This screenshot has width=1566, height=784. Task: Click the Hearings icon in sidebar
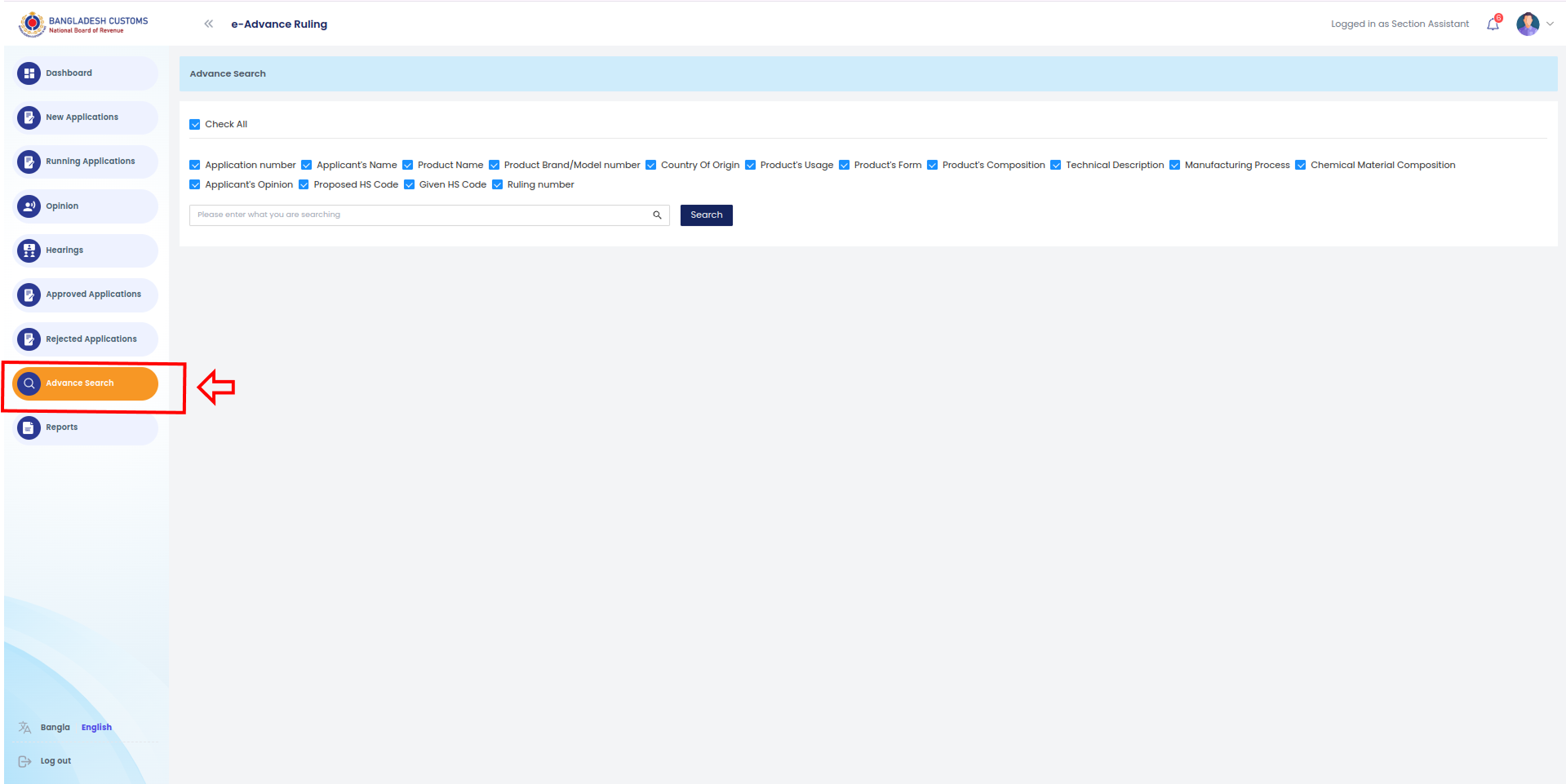29,250
